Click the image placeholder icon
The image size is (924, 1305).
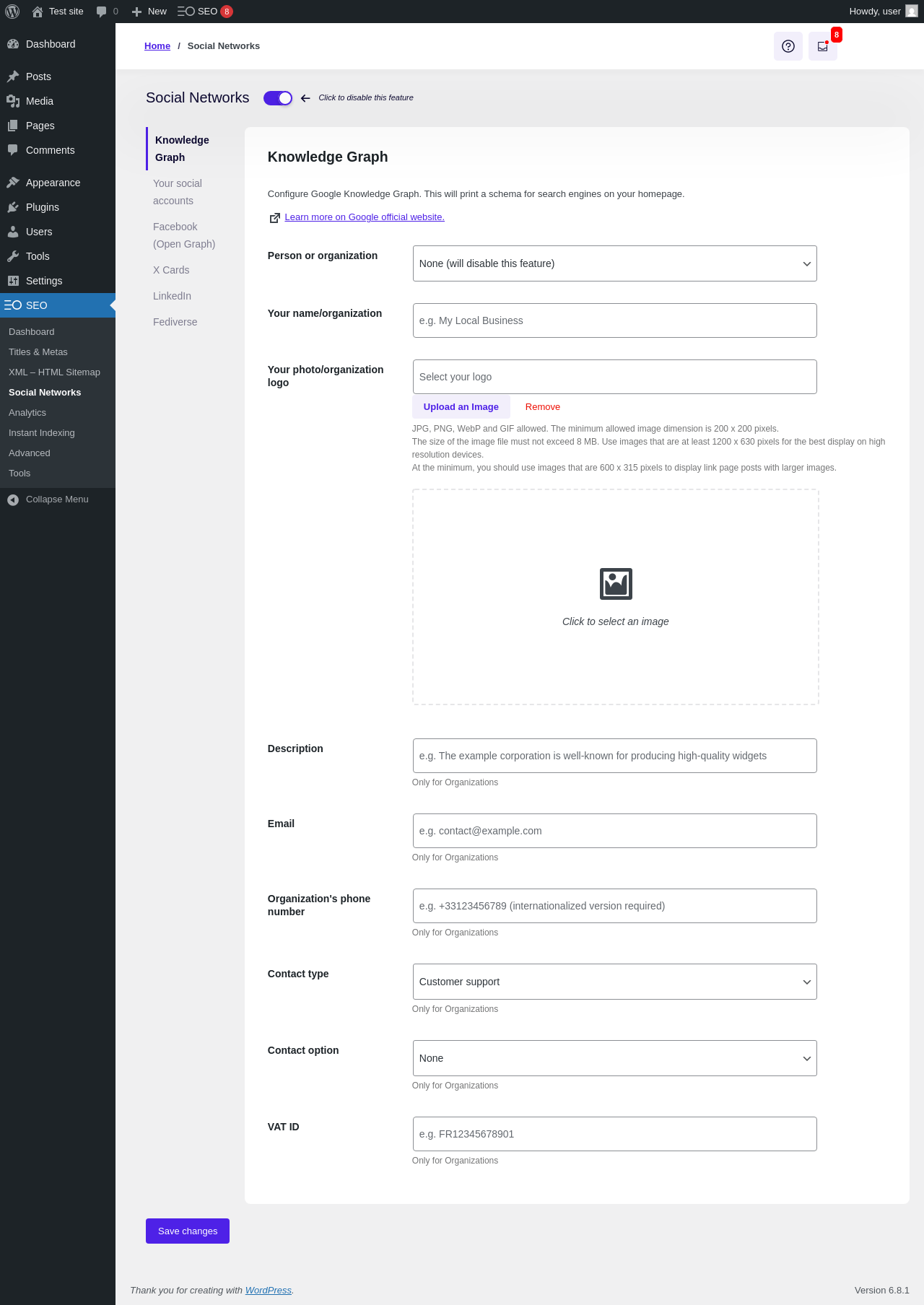coord(616,584)
